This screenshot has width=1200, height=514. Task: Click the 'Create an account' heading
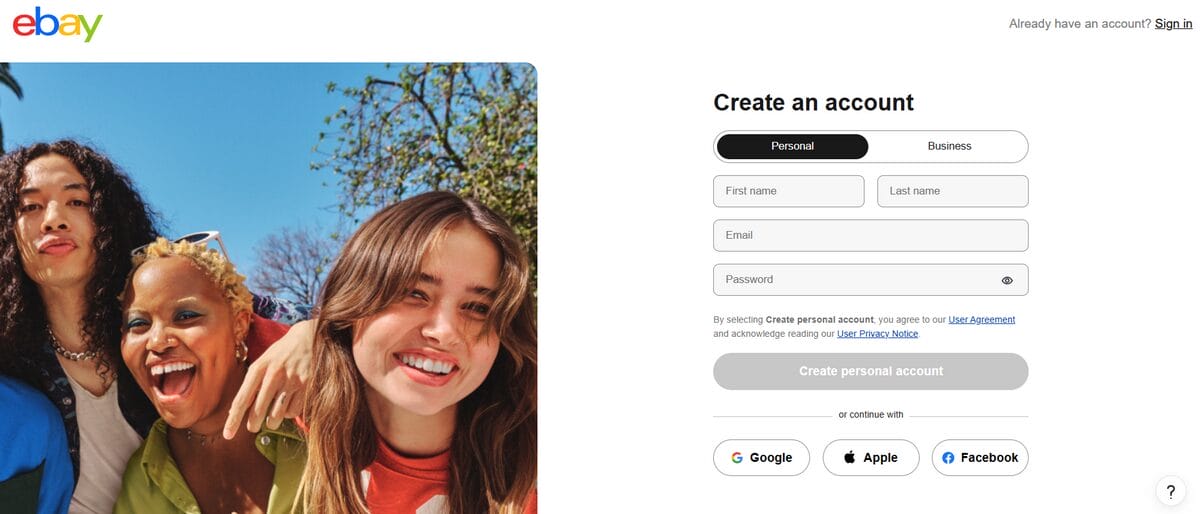[x=813, y=102]
